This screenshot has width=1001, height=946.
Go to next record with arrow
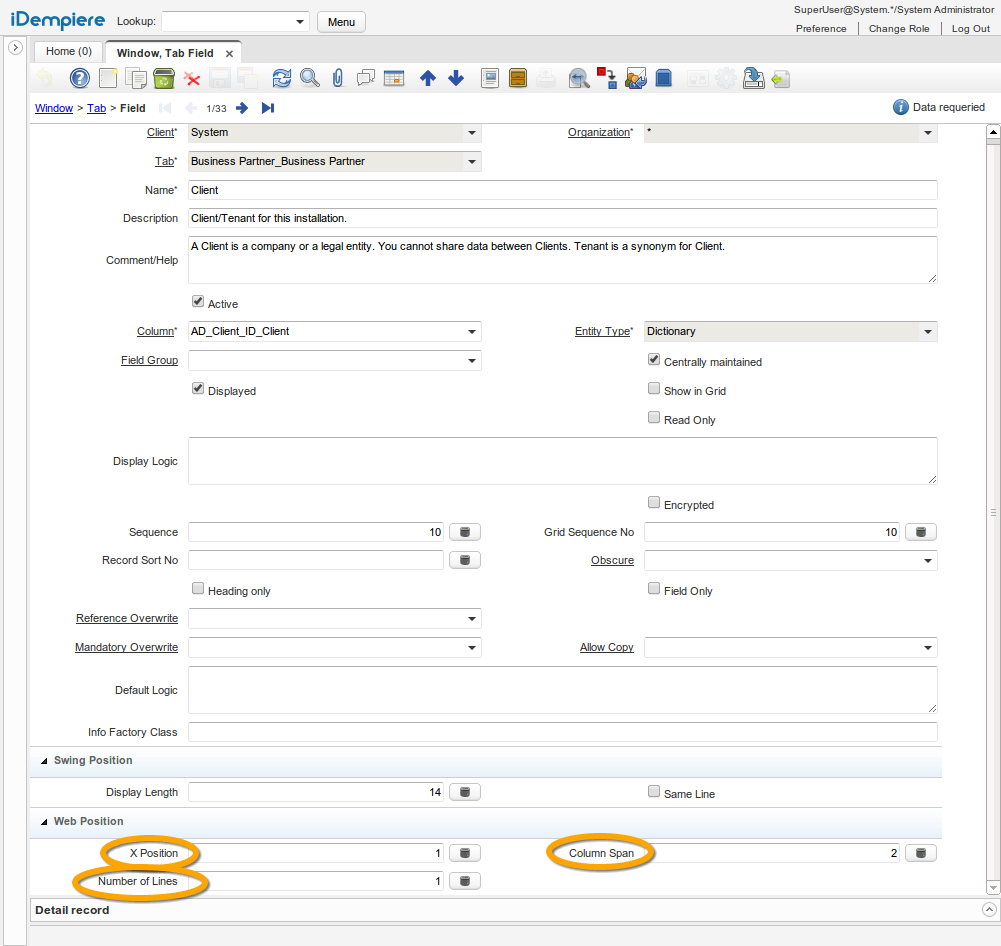(242, 108)
